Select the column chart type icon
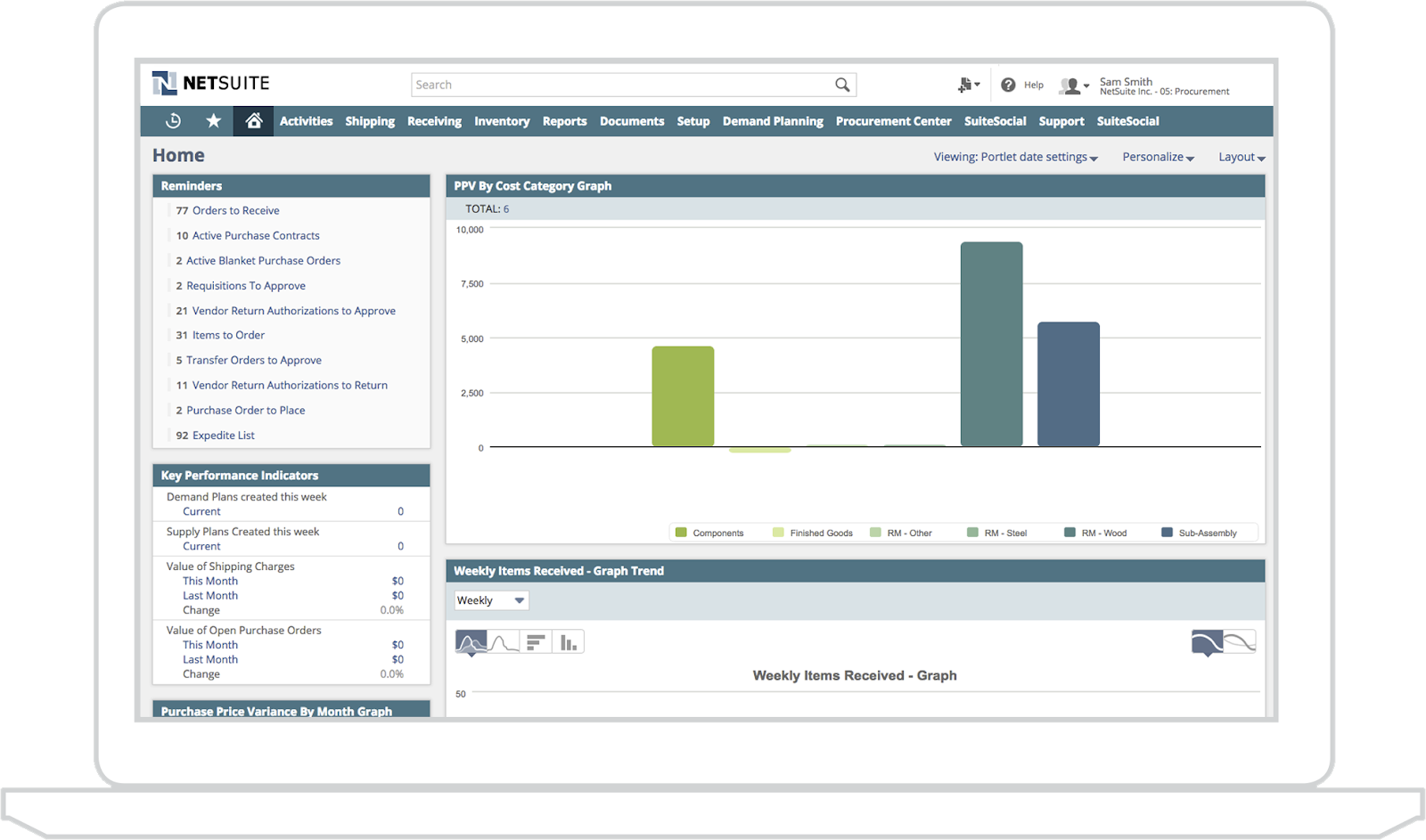The width and height of the screenshot is (1426, 840). pyautogui.click(x=568, y=642)
